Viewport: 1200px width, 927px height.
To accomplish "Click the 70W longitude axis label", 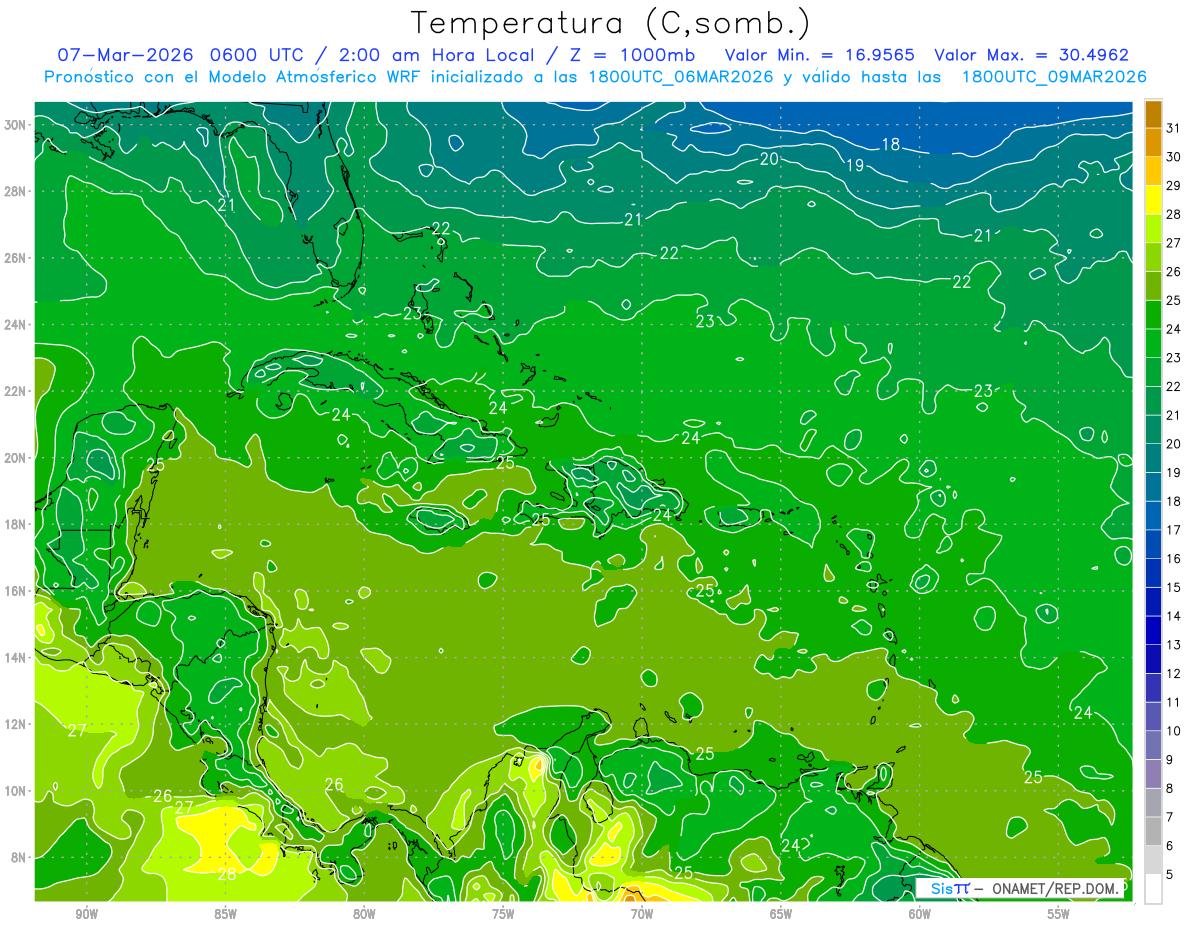I will [x=642, y=915].
